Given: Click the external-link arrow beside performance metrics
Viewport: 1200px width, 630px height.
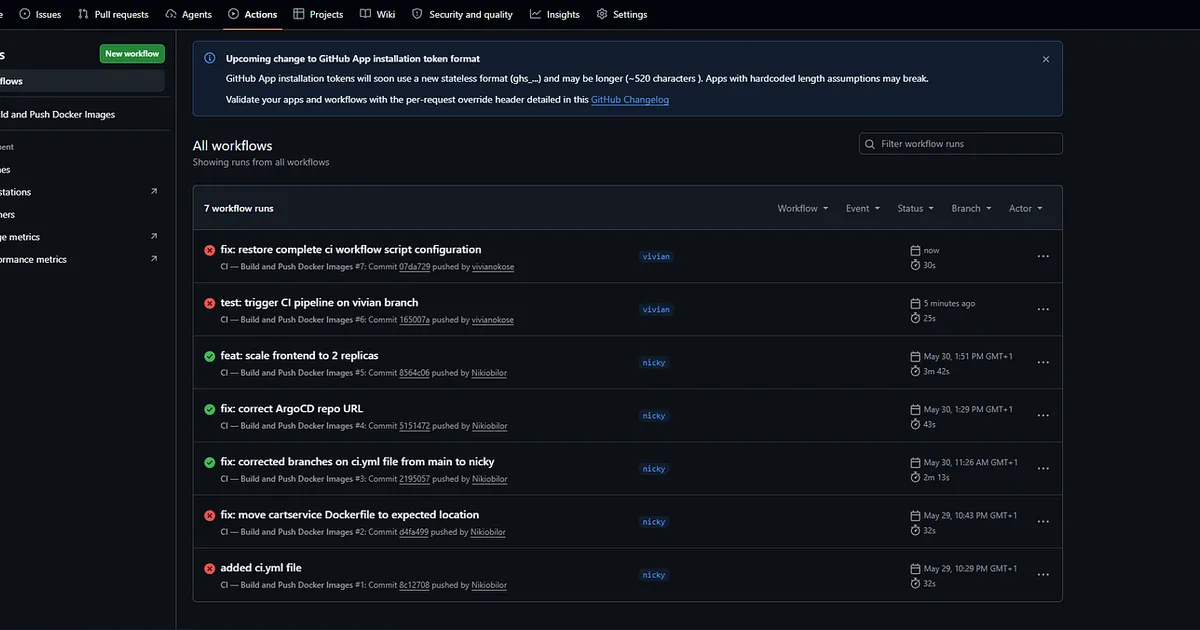Looking at the screenshot, I should pos(154,258).
